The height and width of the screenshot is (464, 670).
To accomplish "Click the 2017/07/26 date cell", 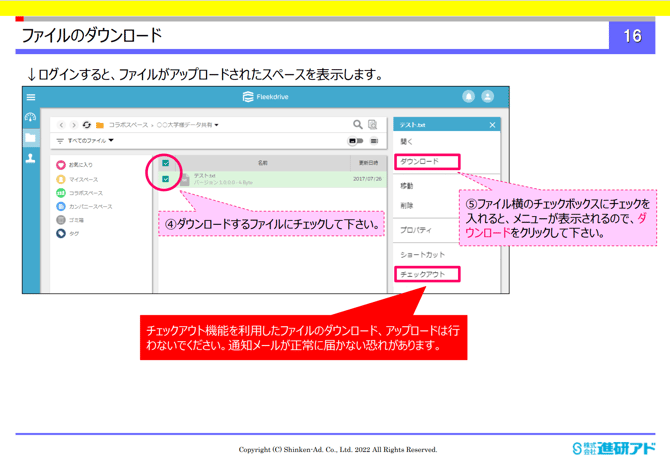I will point(367,179).
